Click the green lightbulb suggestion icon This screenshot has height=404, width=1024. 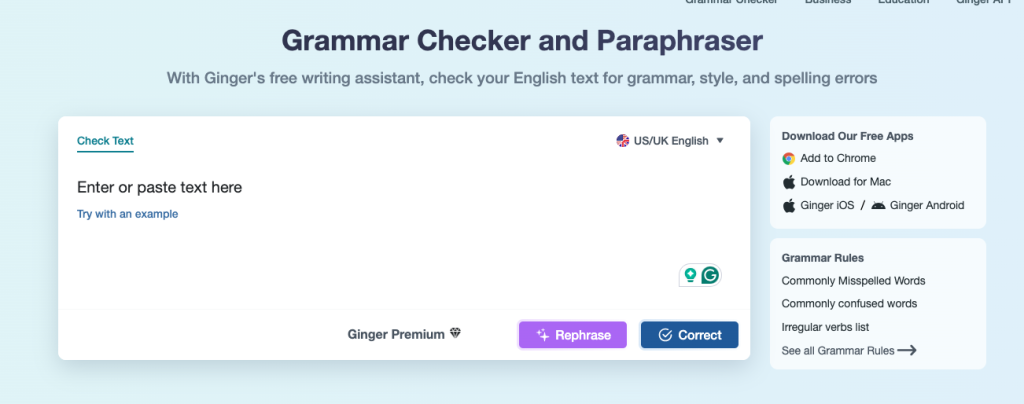coord(690,275)
